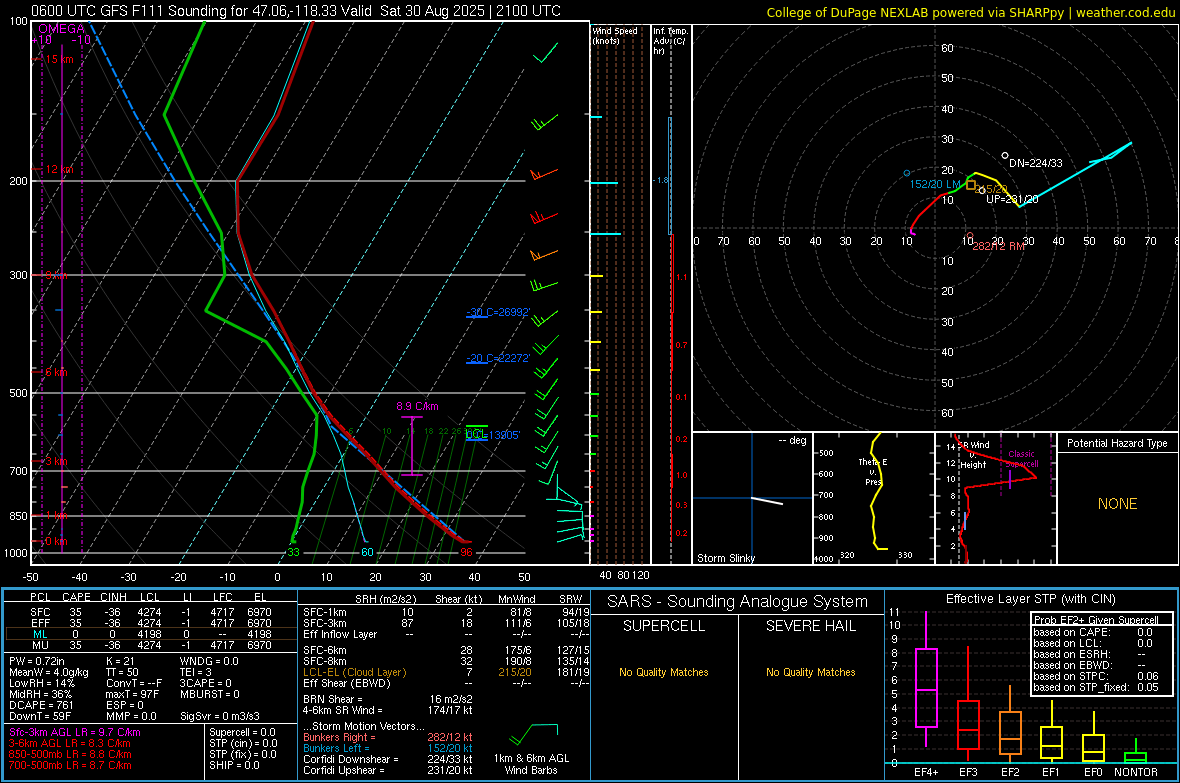This screenshot has height=783, width=1180.
Task: Click the SUPERCELL column heading
Action: pyautogui.click(x=664, y=626)
